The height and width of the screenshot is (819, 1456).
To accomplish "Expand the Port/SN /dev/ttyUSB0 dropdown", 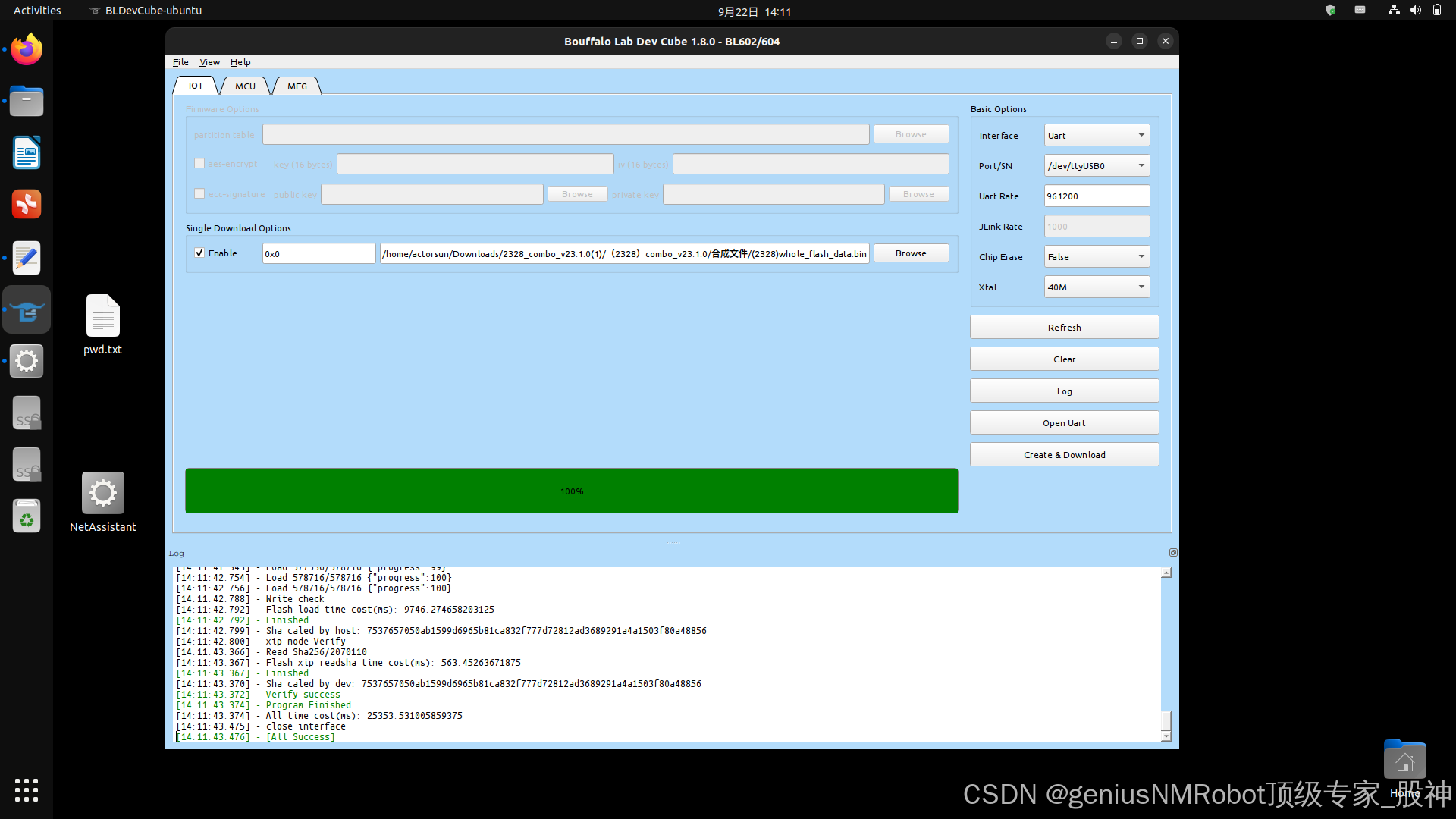I will [1097, 166].
